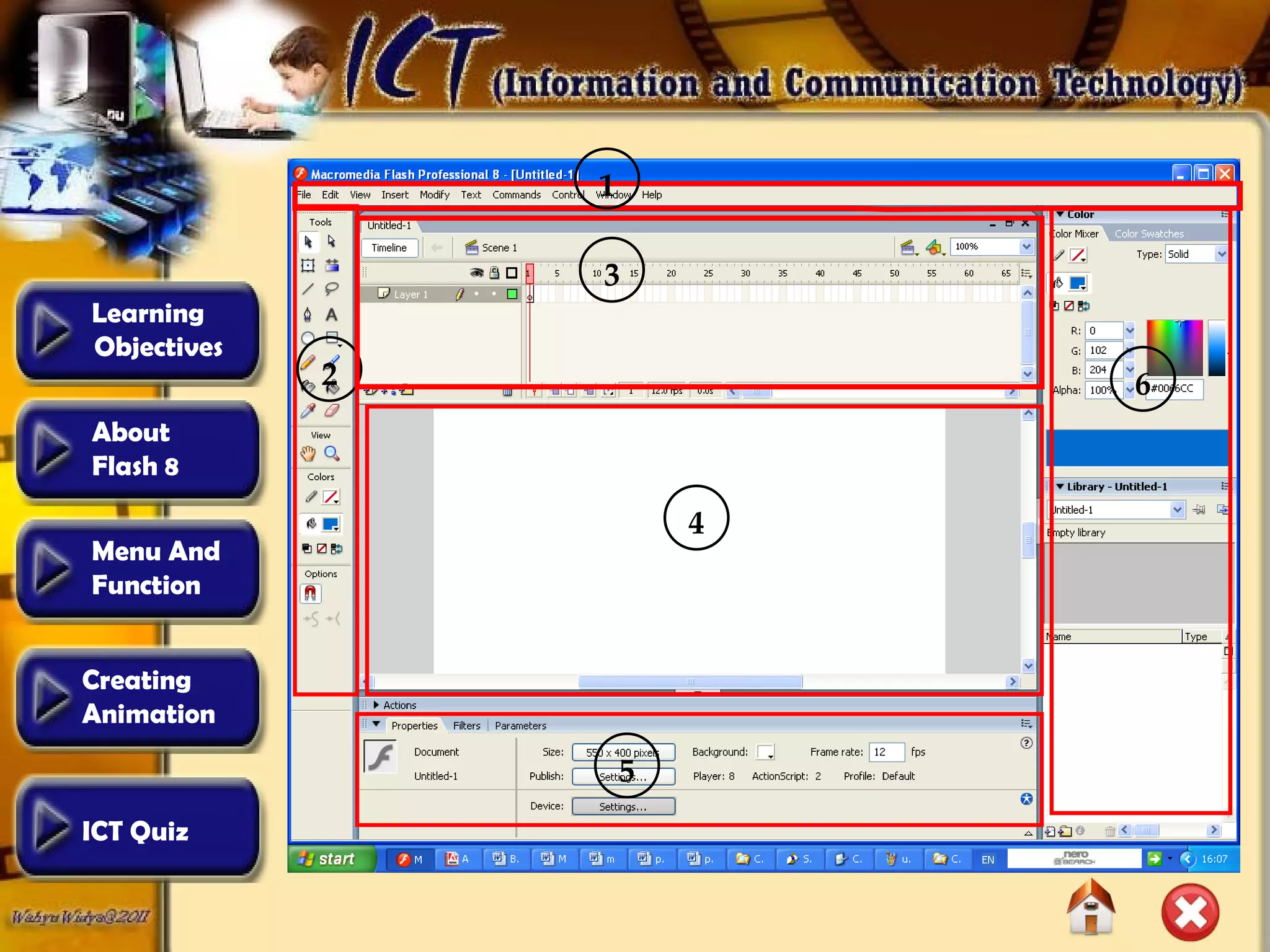
Task: Click the Smooth option icon
Action: click(311, 619)
